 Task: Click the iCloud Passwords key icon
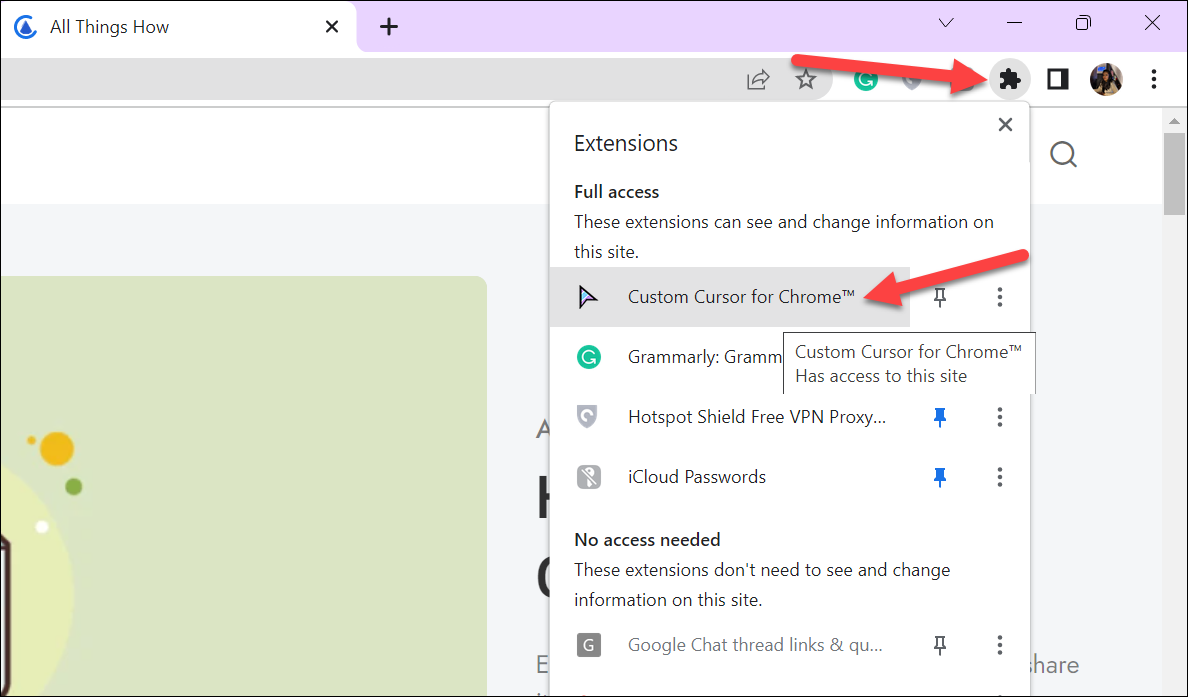coord(589,477)
